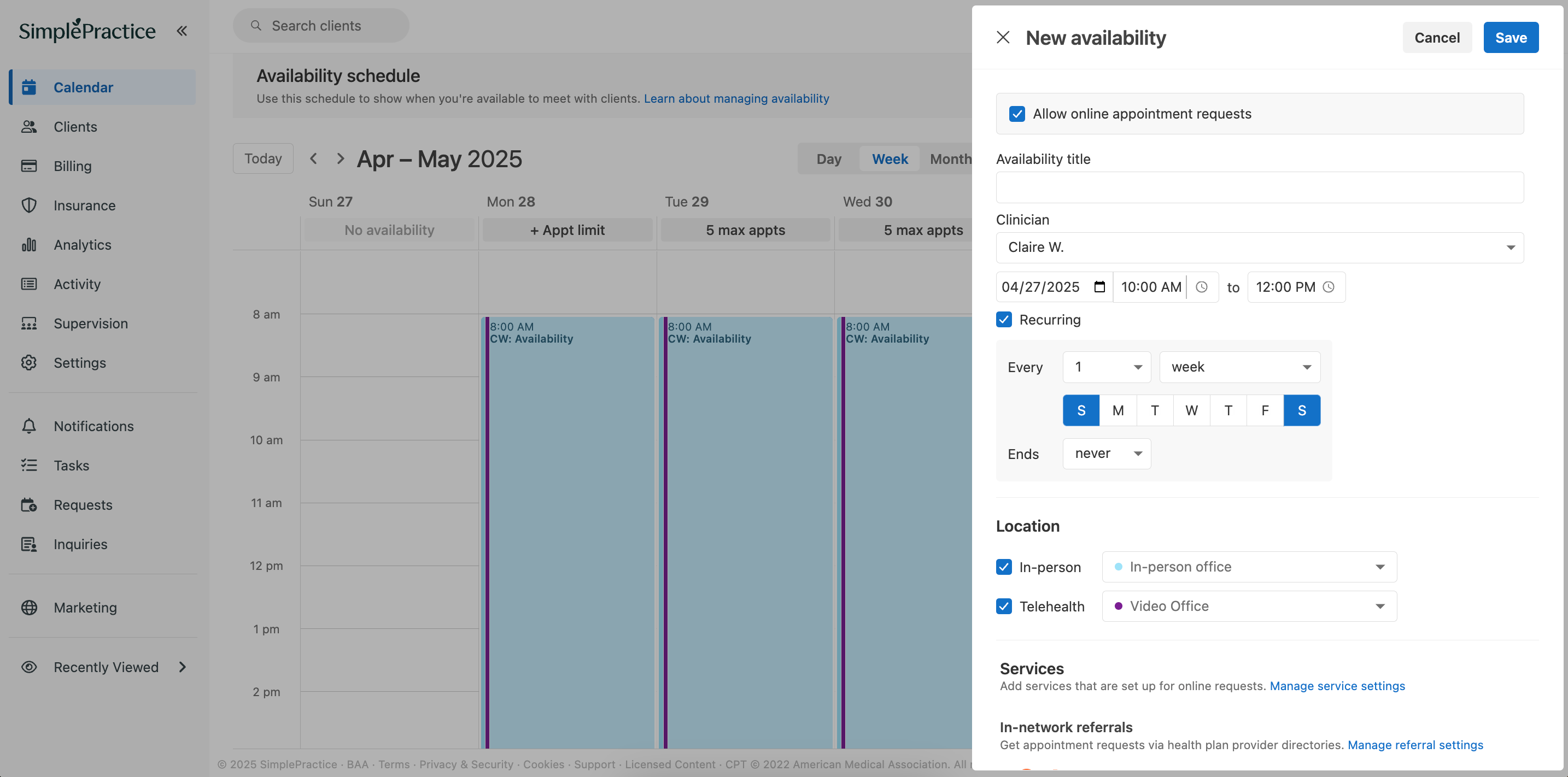The width and height of the screenshot is (1568, 777).
Task: Open the date picker calendar icon
Action: click(x=1099, y=286)
